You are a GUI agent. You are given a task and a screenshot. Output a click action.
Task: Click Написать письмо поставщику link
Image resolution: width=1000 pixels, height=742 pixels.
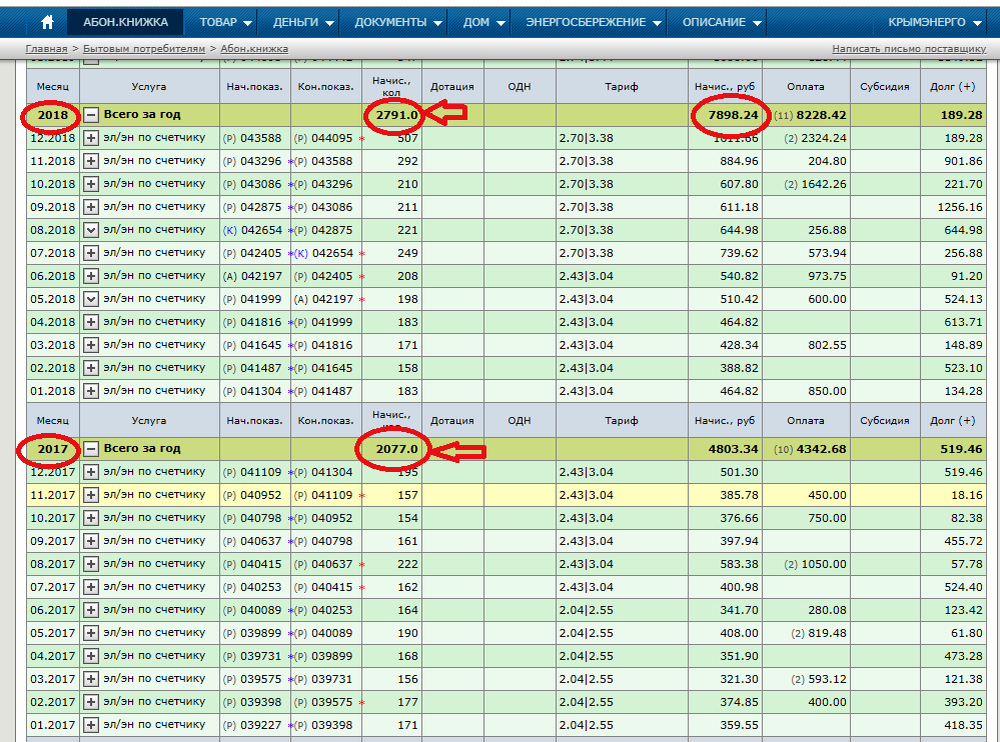coord(909,48)
